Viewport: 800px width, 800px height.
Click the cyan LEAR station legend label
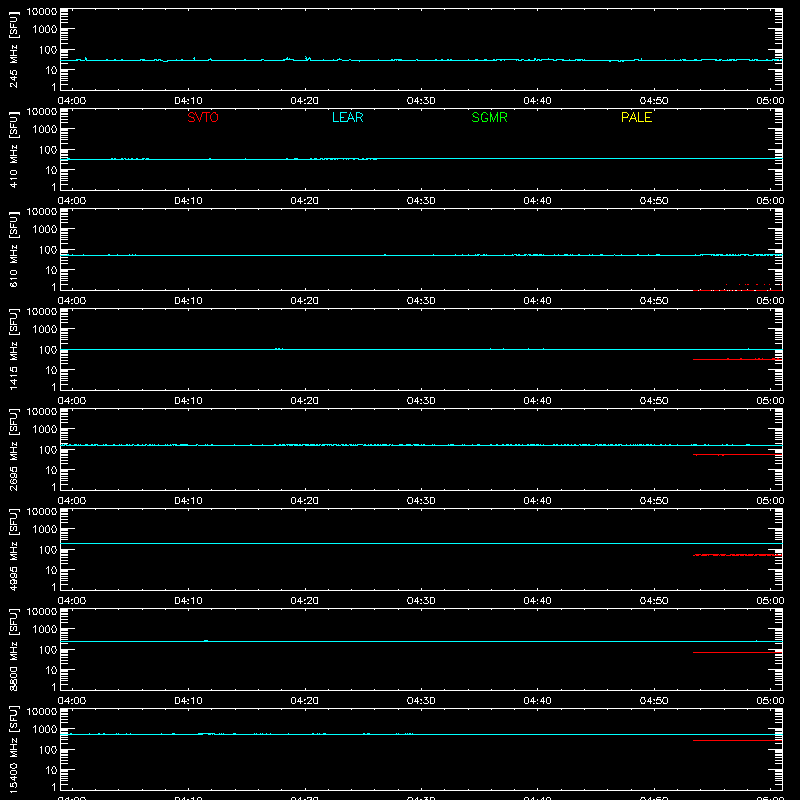[x=347, y=117]
